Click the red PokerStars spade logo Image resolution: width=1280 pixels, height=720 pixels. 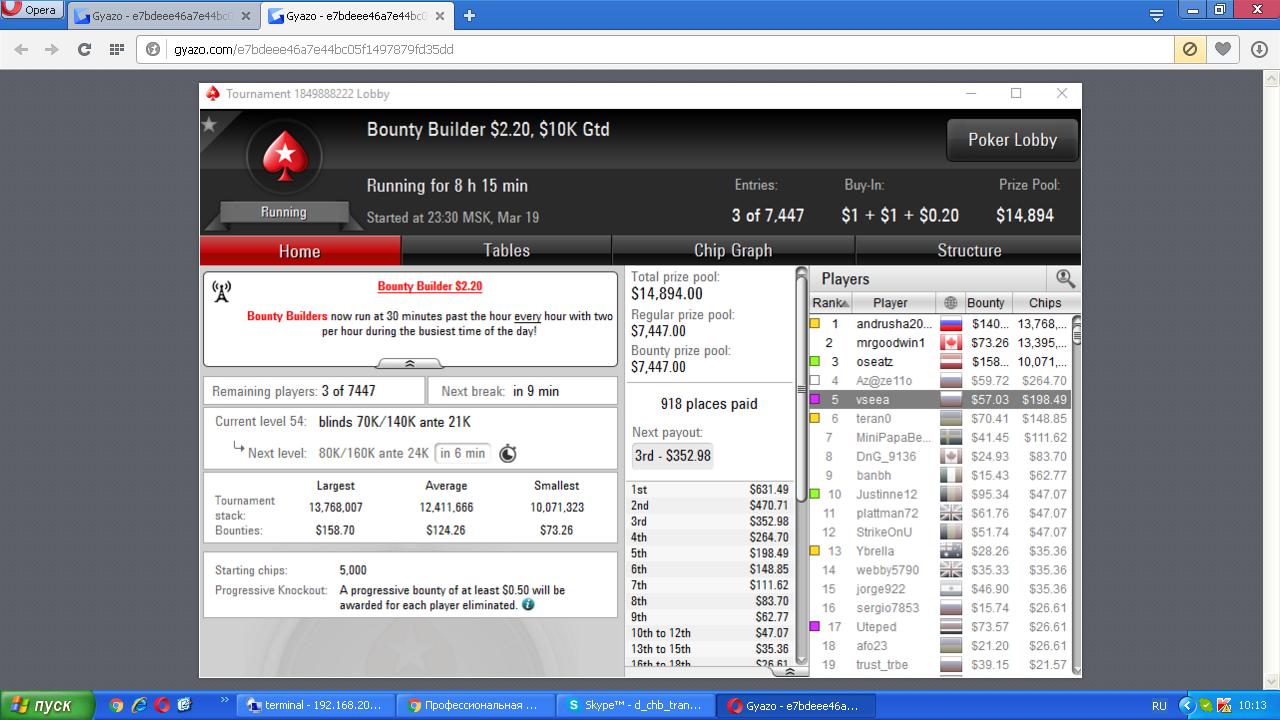click(284, 156)
